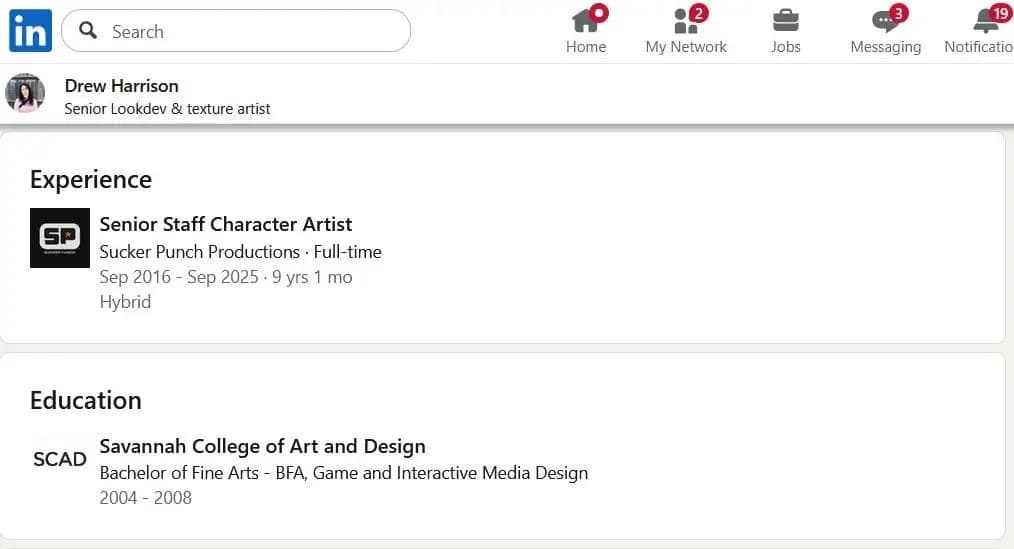Click the Experience section heading

click(x=91, y=180)
